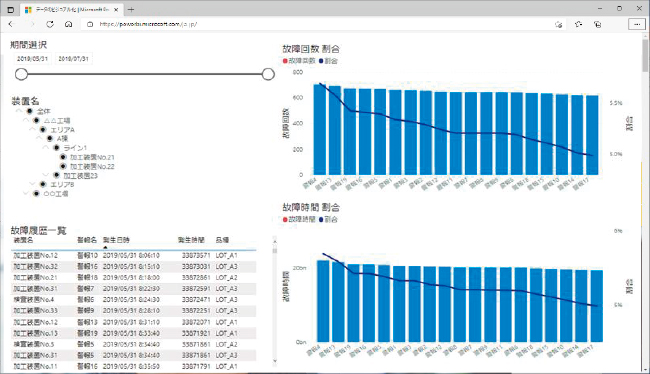Go to browser home page icon
Screen dimensions: 650x374
69,24
